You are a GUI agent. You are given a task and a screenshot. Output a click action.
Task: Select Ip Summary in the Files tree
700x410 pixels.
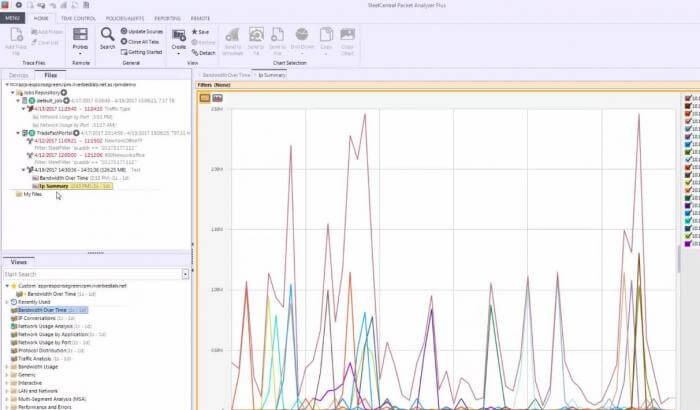72,186
